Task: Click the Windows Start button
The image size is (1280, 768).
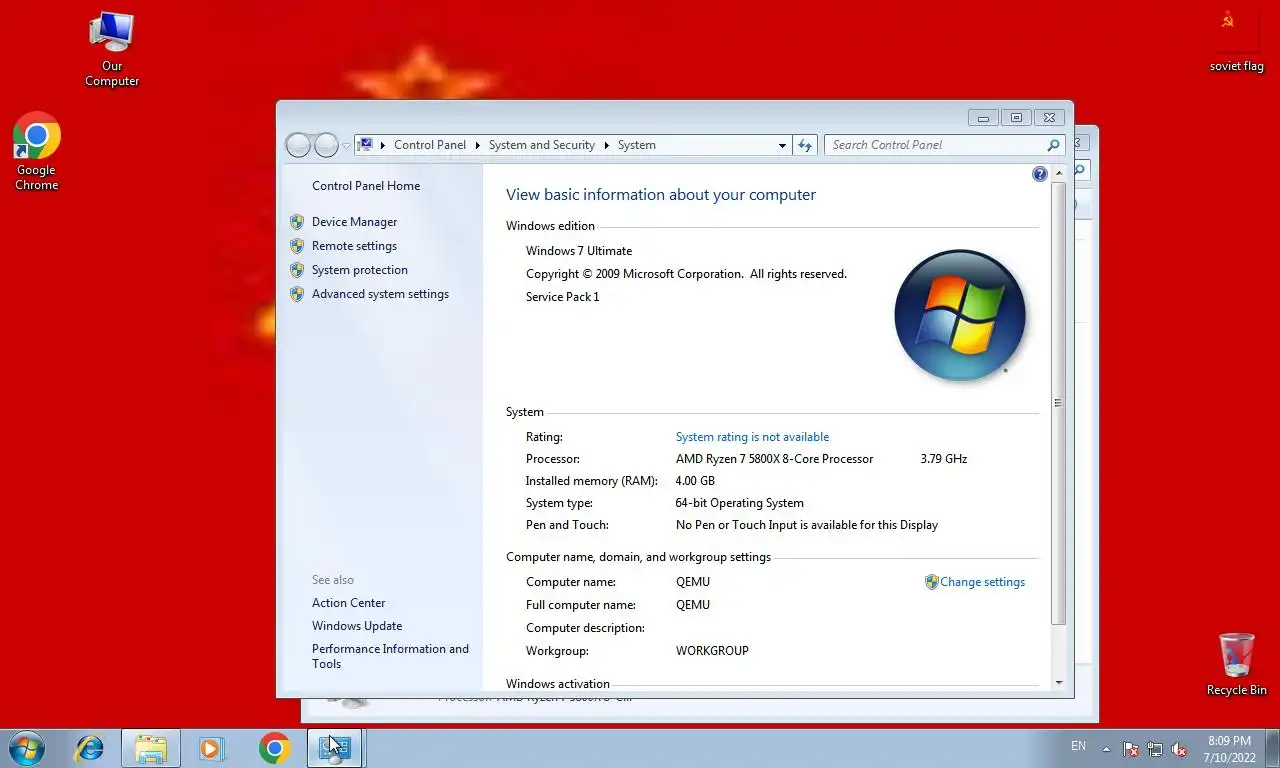Action: click(26, 748)
